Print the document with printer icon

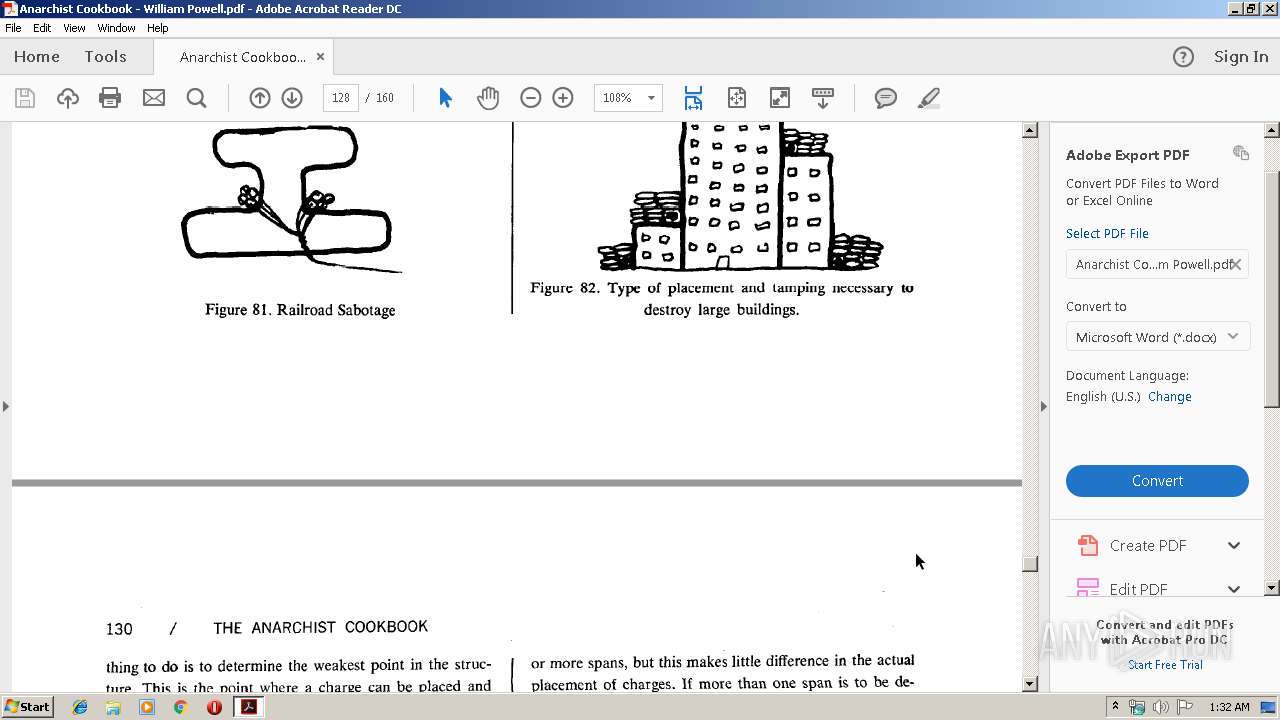point(110,98)
